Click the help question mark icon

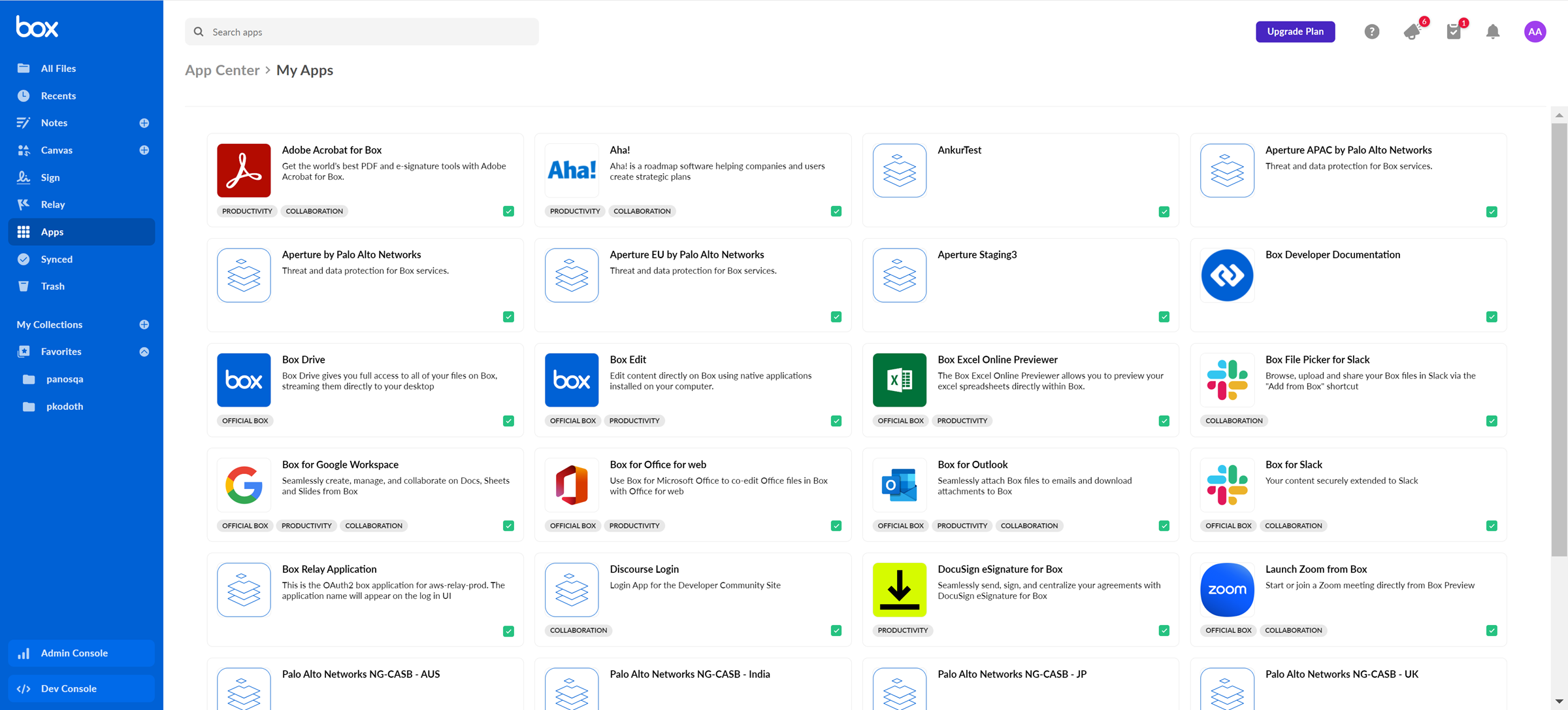pos(1371,31)
